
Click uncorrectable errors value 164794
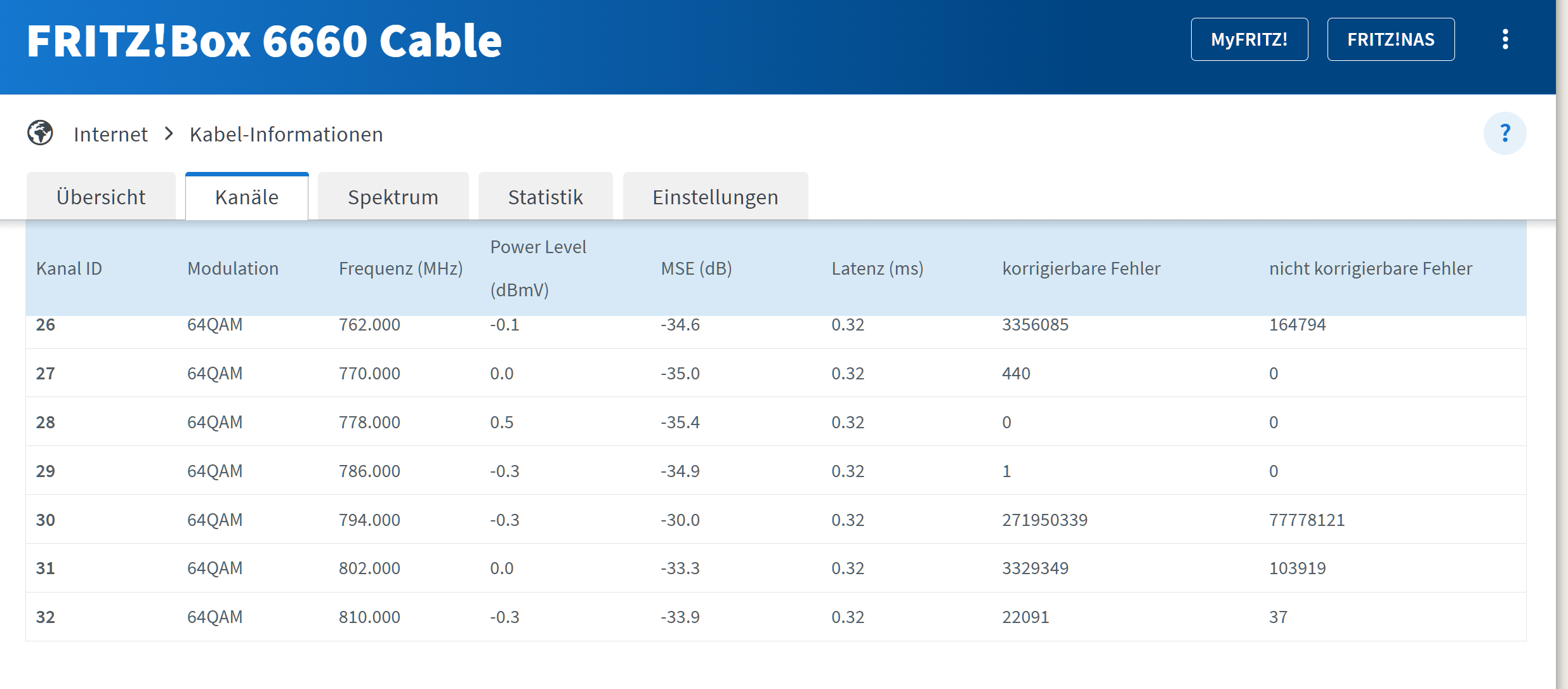(x=1297, y=325)
